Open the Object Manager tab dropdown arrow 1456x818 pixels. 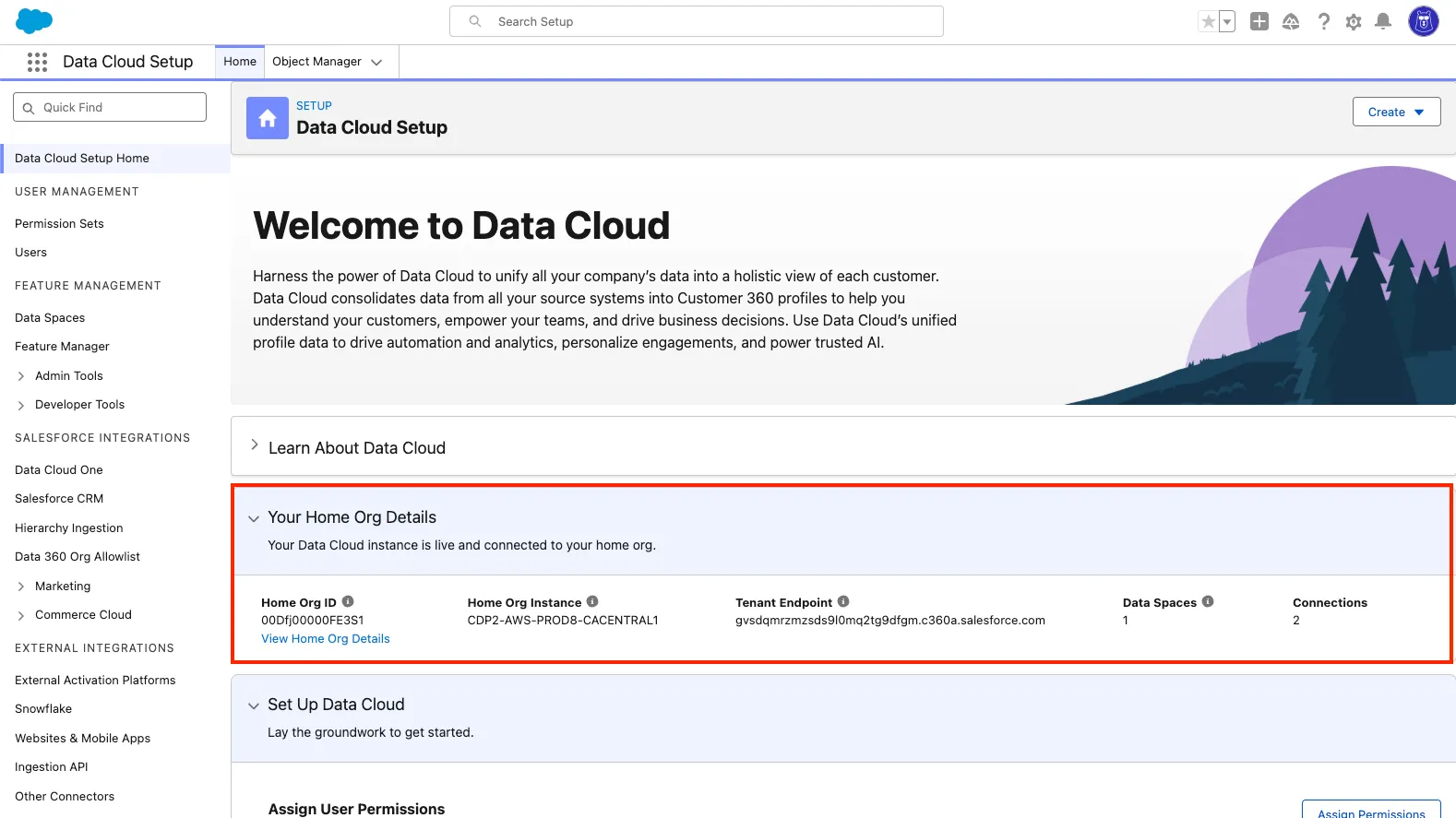pyautogui.click(x=376, y=62)
